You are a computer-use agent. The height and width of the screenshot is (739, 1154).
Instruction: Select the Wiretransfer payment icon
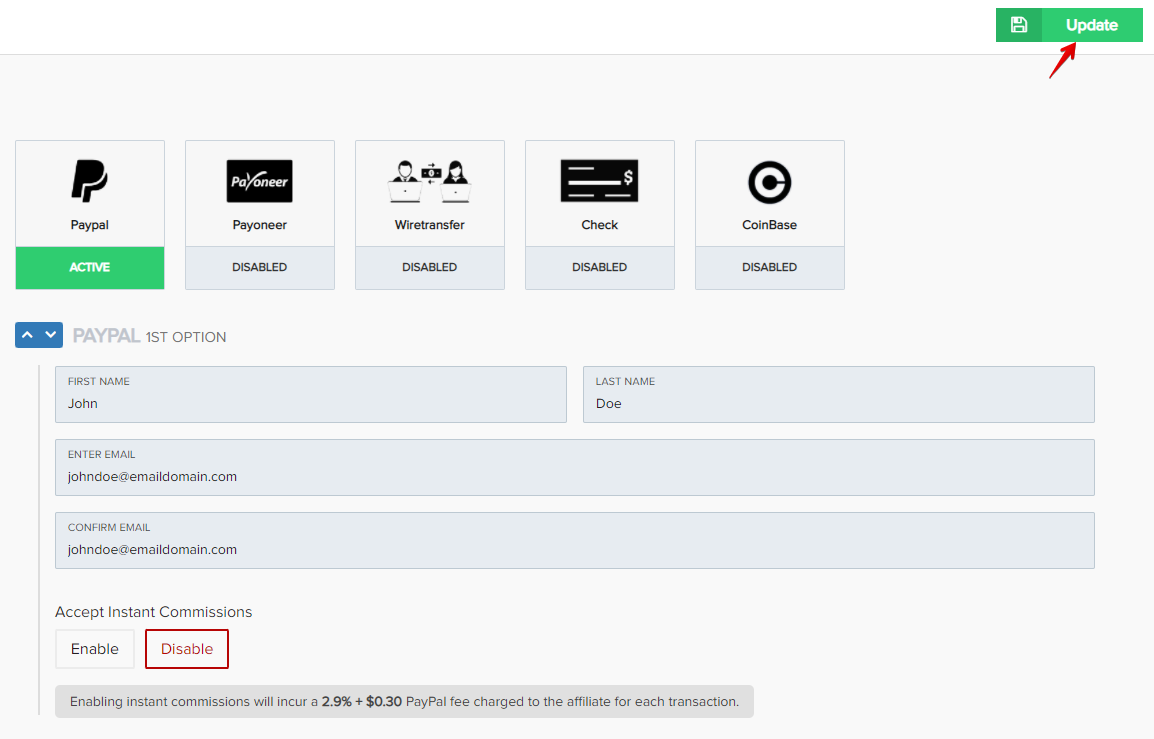pos(429,182)
